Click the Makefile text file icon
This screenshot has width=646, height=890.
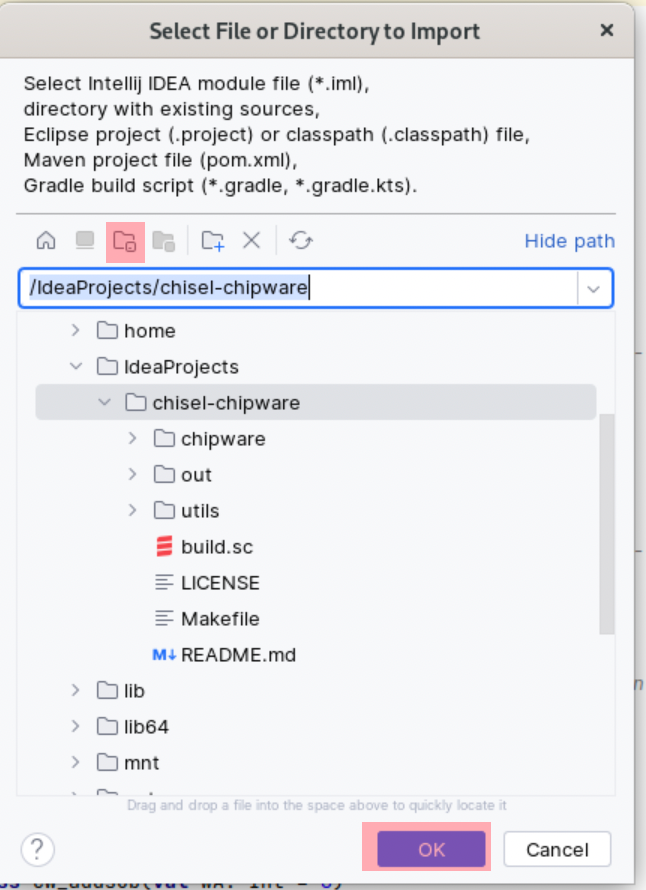point(164,619)
